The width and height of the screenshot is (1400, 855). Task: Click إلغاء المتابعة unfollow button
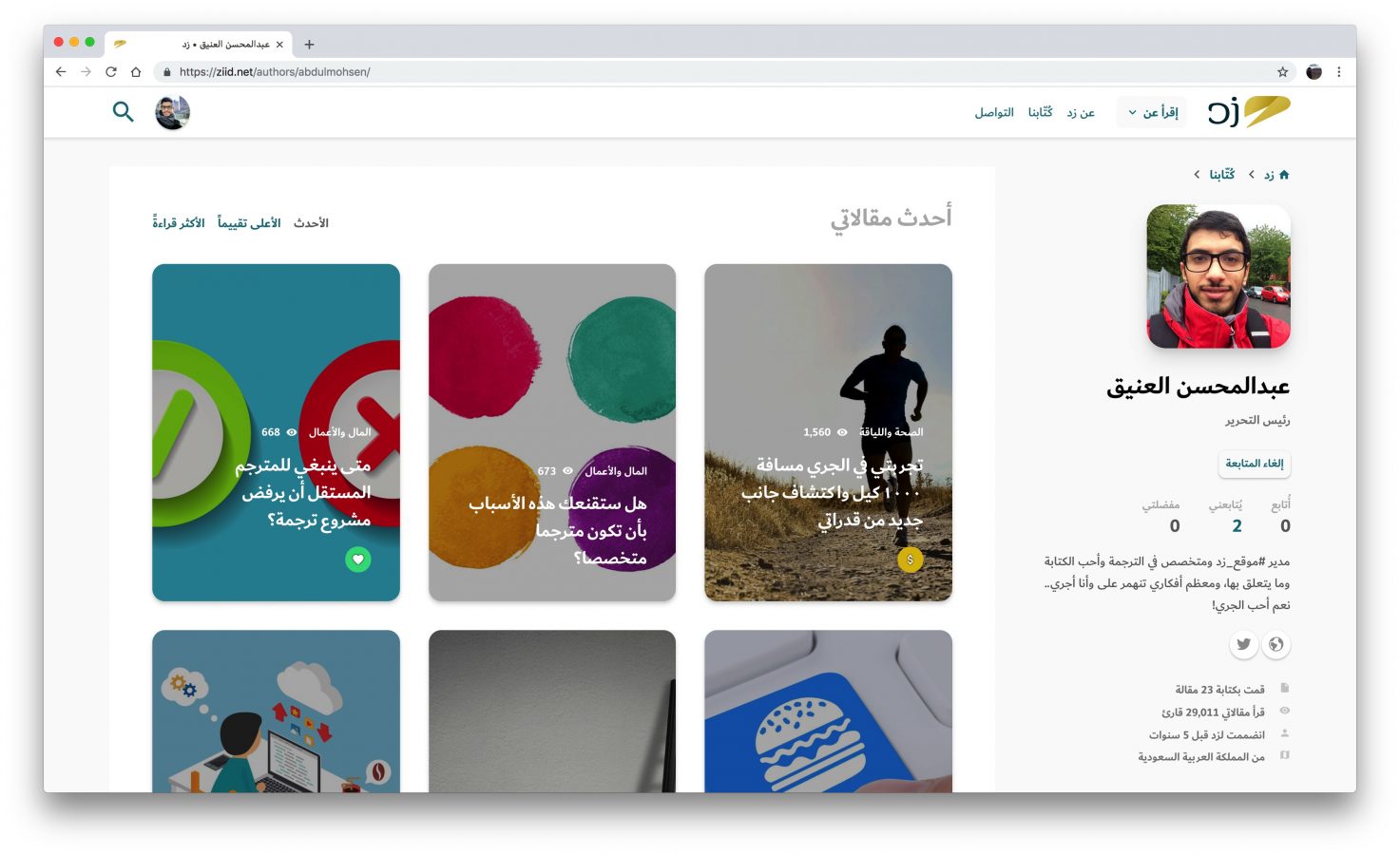[1255, 464]
